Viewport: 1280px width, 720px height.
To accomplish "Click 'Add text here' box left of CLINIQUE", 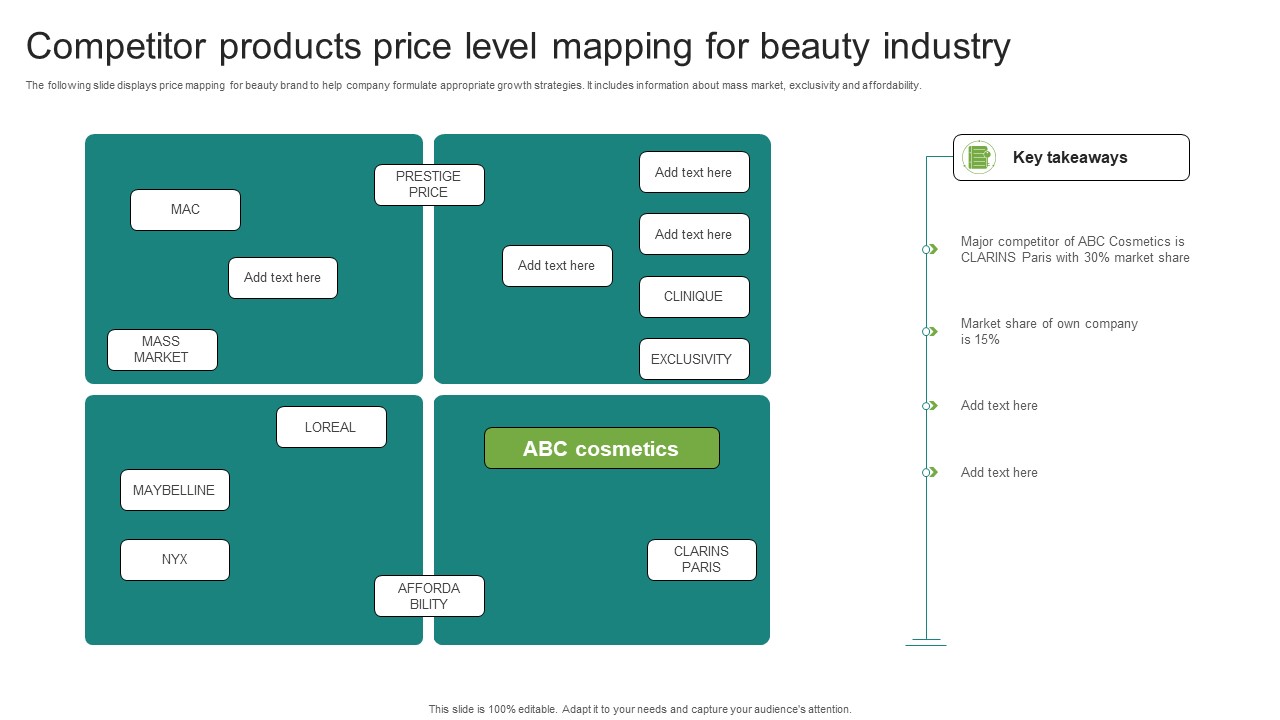I will (557, 266).
